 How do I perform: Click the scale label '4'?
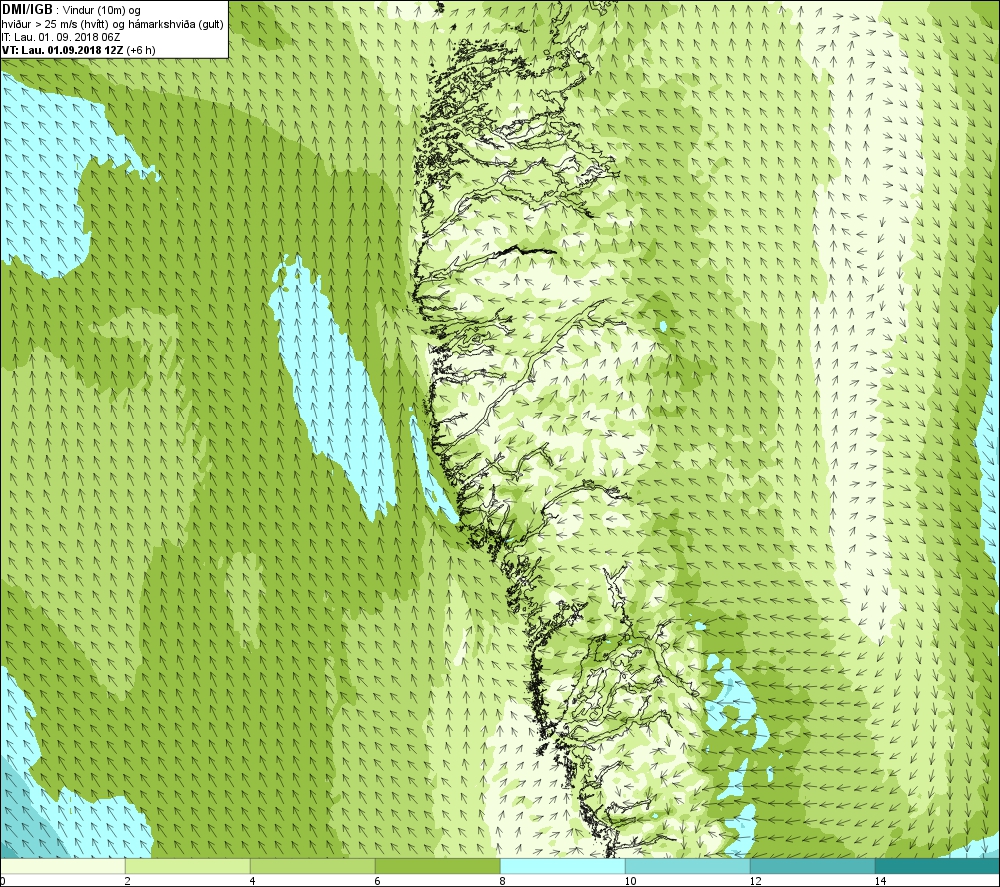253,881
